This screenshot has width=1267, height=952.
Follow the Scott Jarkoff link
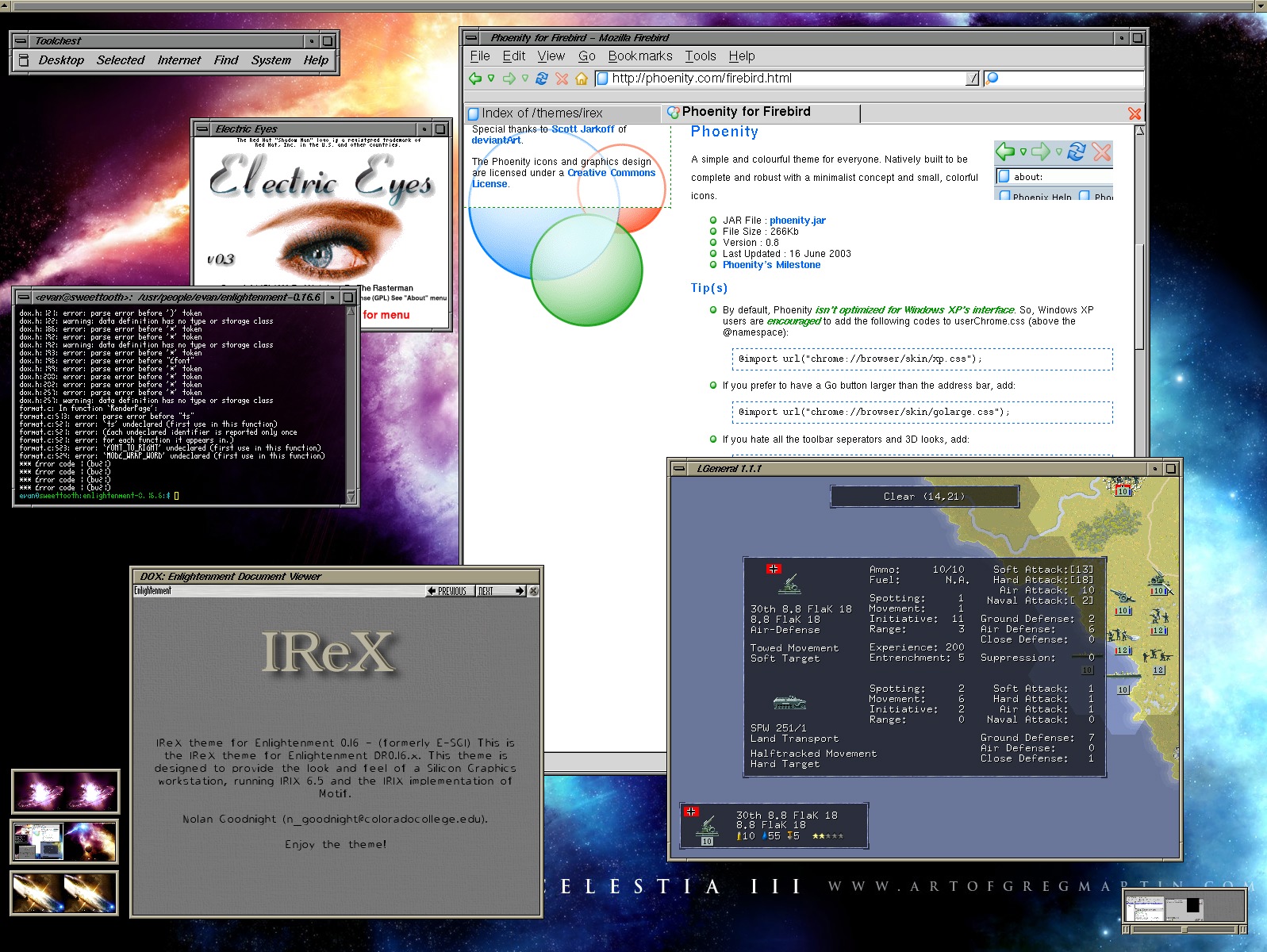[583, 129]
